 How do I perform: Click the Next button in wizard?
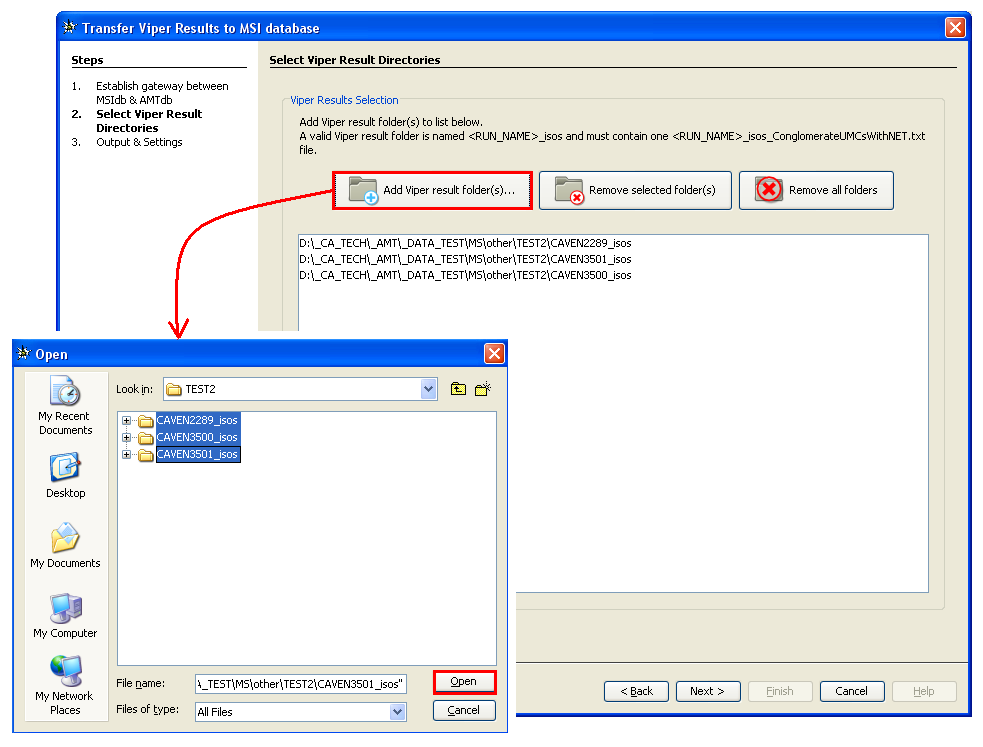click(x=708, y=691)
